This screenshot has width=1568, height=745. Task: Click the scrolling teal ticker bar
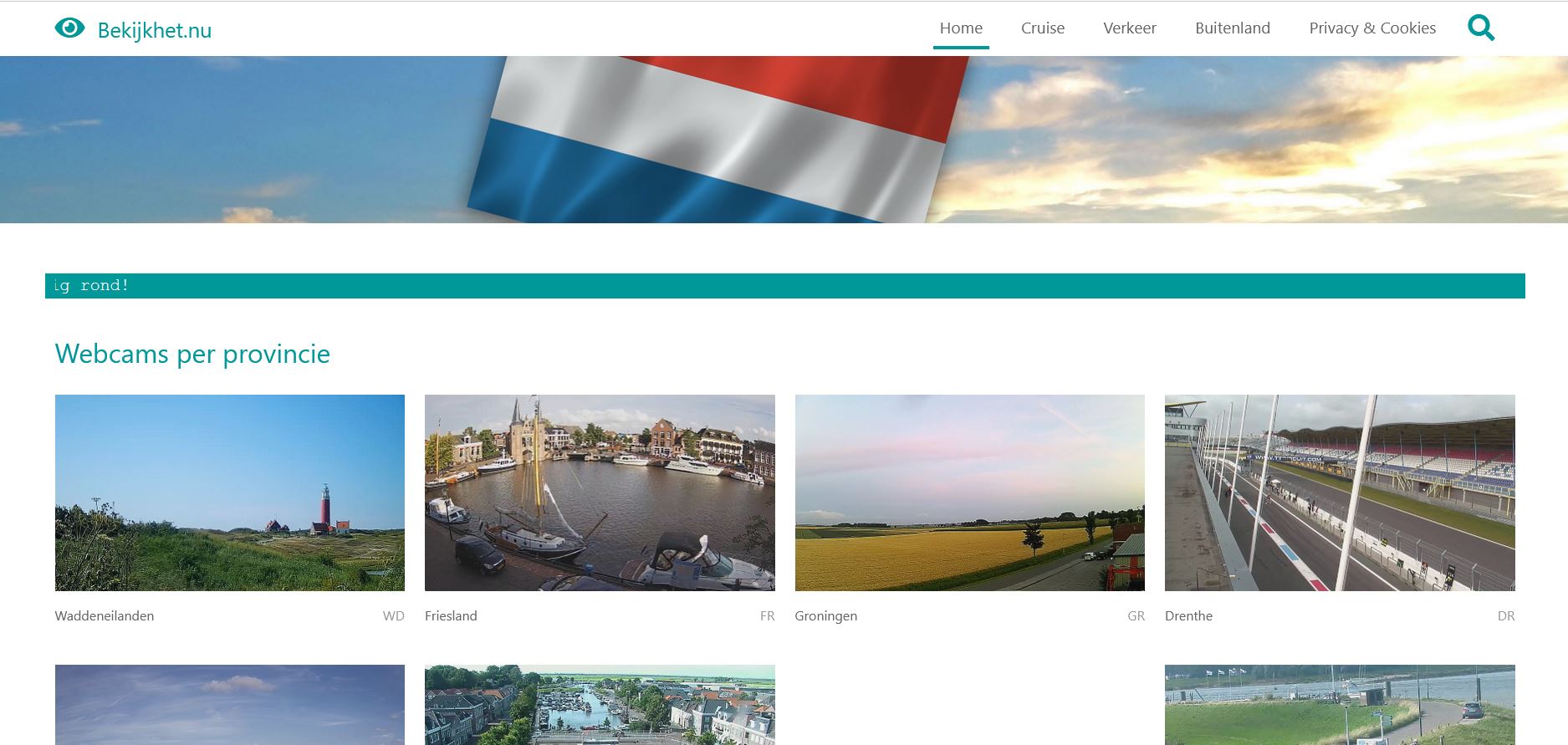pyautogui.click(x=785, y=286)
